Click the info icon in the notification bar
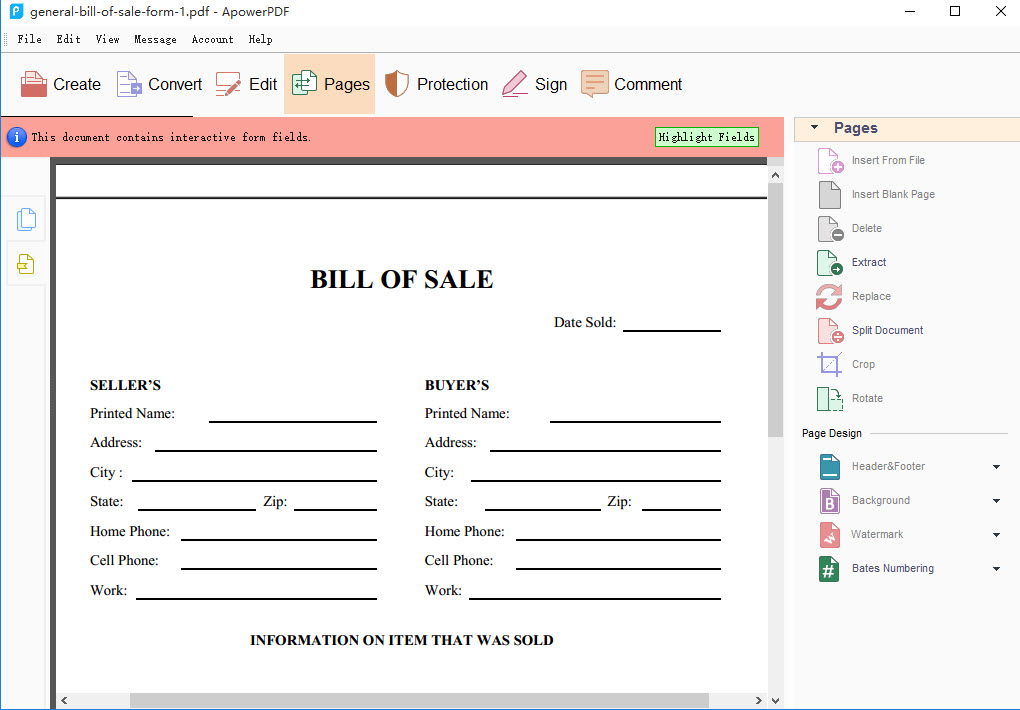The height and width of the screenshot is (710, 1020). pos(17,137)
